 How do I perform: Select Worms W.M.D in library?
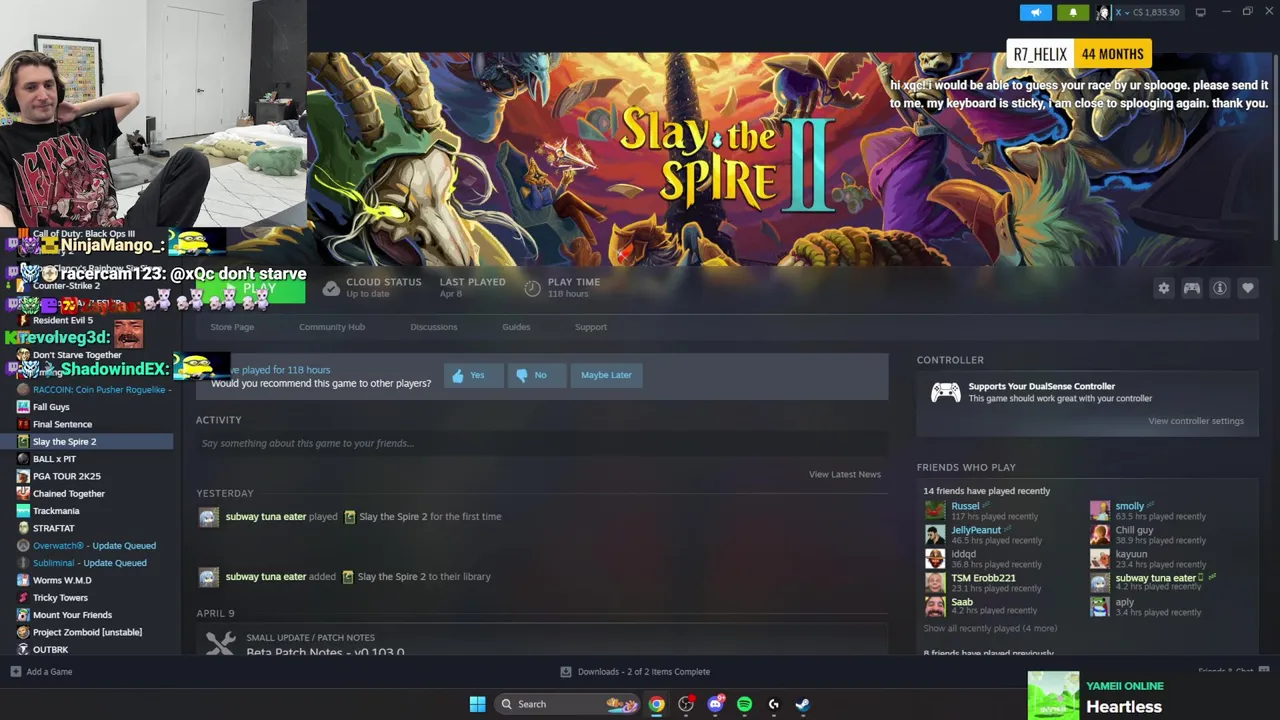[62, 580]
